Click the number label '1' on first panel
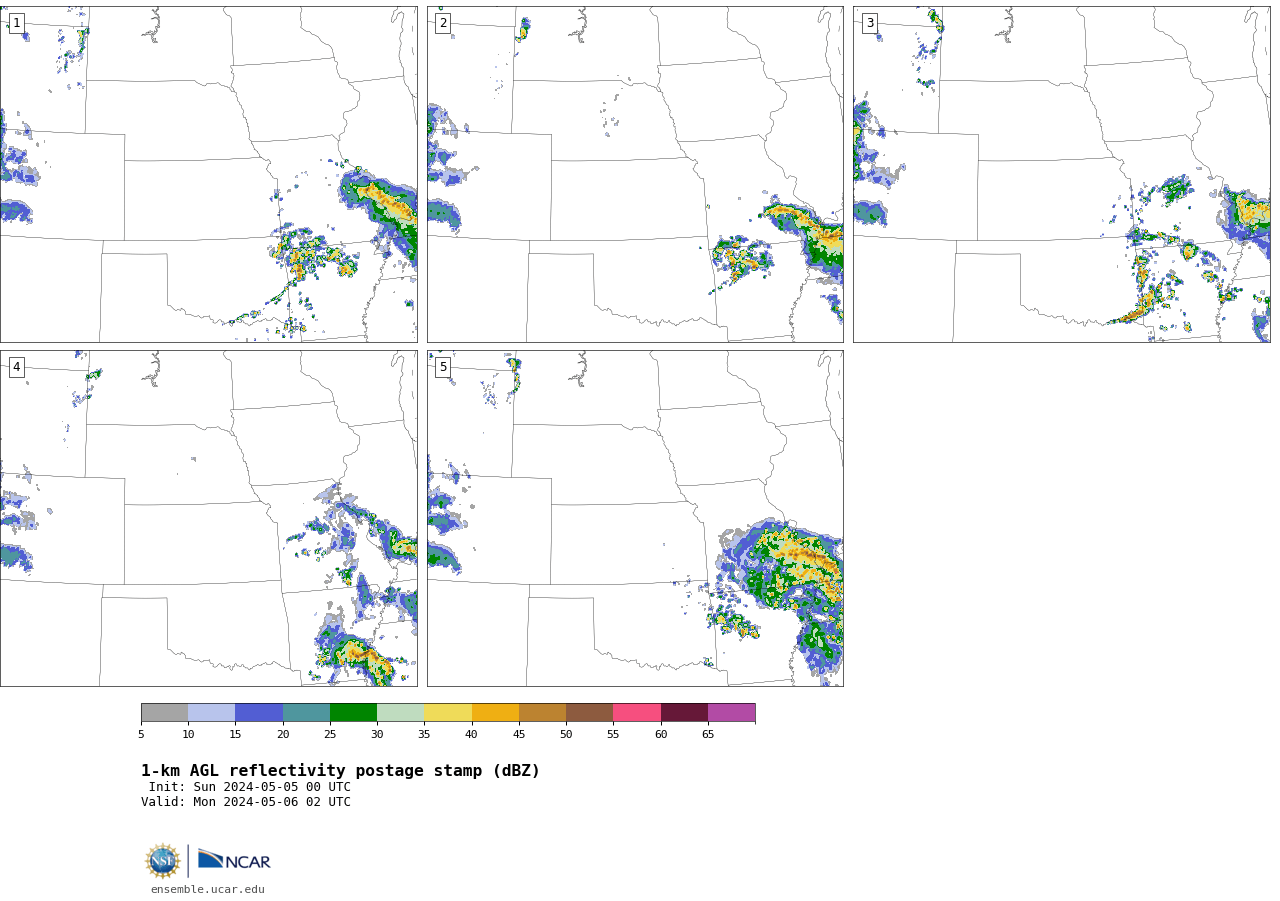 click(16, 23)
